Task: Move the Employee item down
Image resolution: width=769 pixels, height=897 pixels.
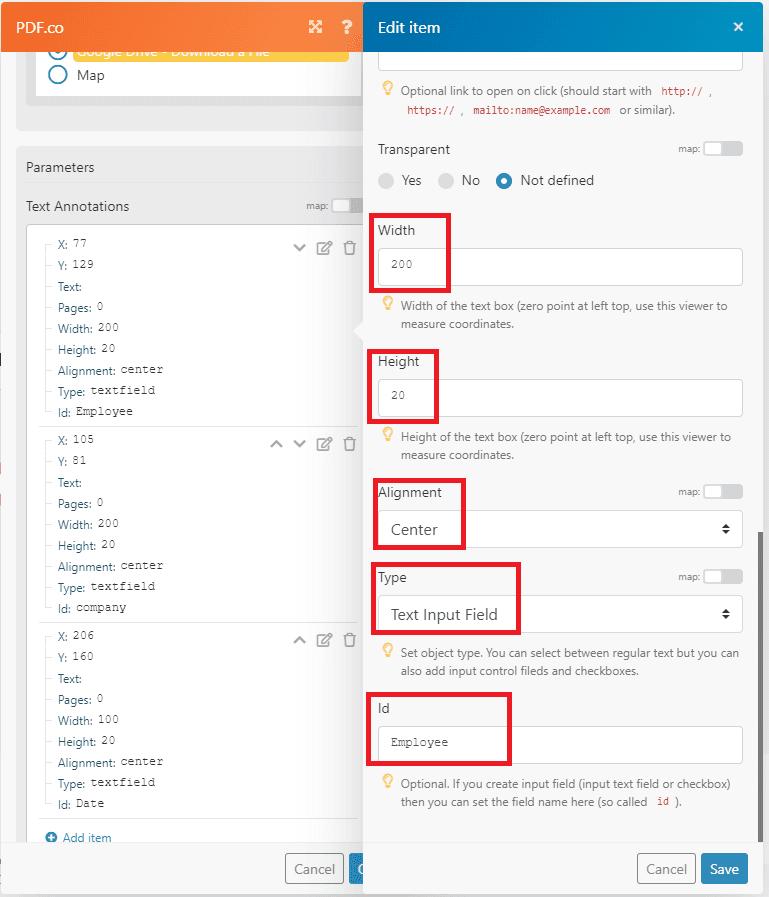Action: click(x=298, y=248)
